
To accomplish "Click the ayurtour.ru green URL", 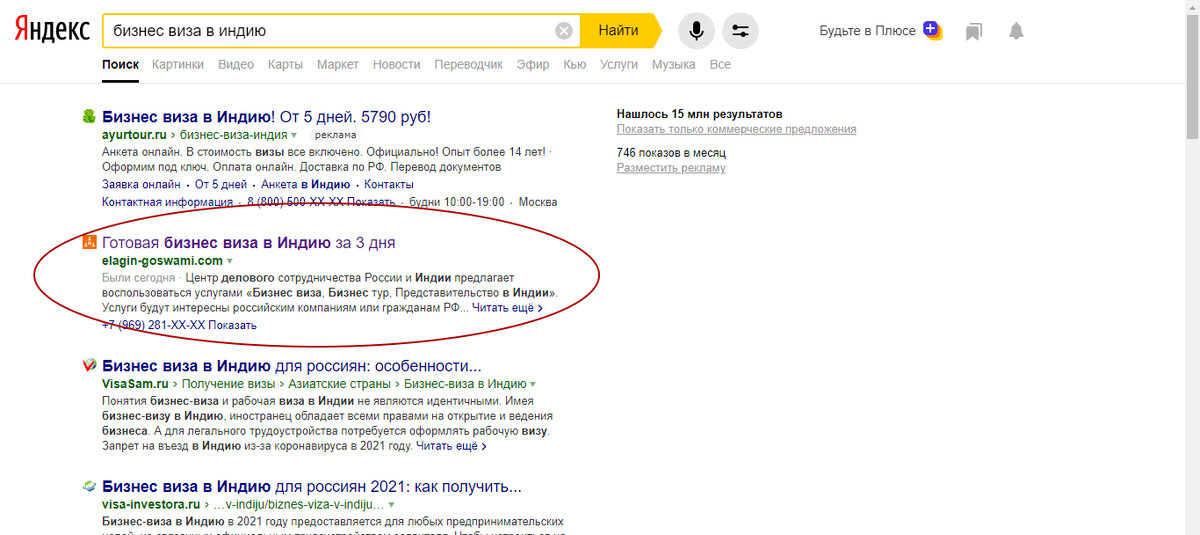I will [135, 134].
